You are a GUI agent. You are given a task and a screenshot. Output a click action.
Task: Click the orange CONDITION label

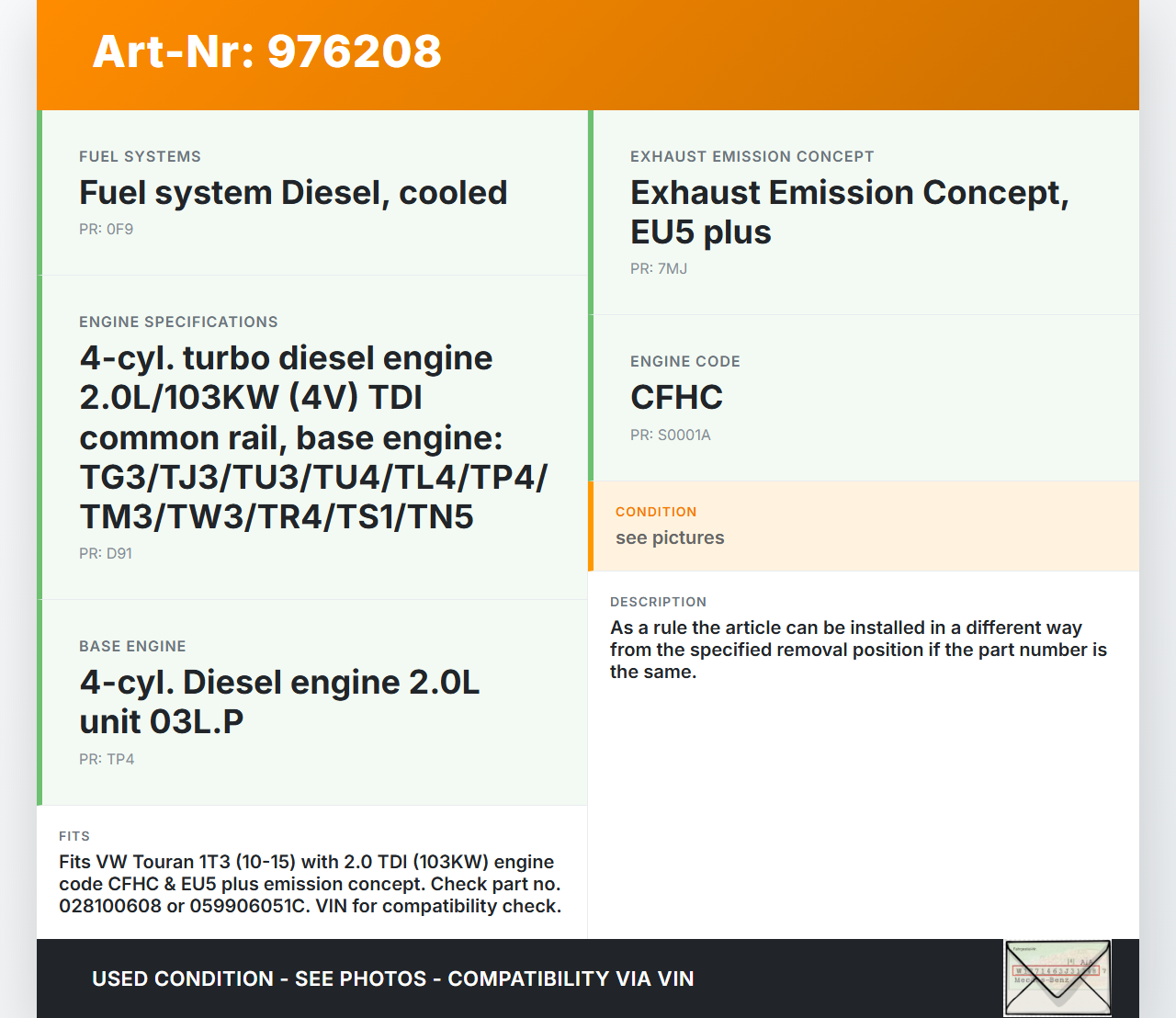coord(656,512)
